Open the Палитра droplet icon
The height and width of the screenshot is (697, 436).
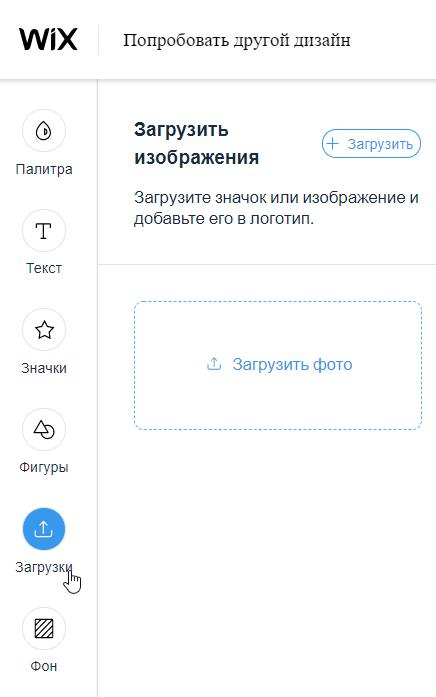point(44,131)
